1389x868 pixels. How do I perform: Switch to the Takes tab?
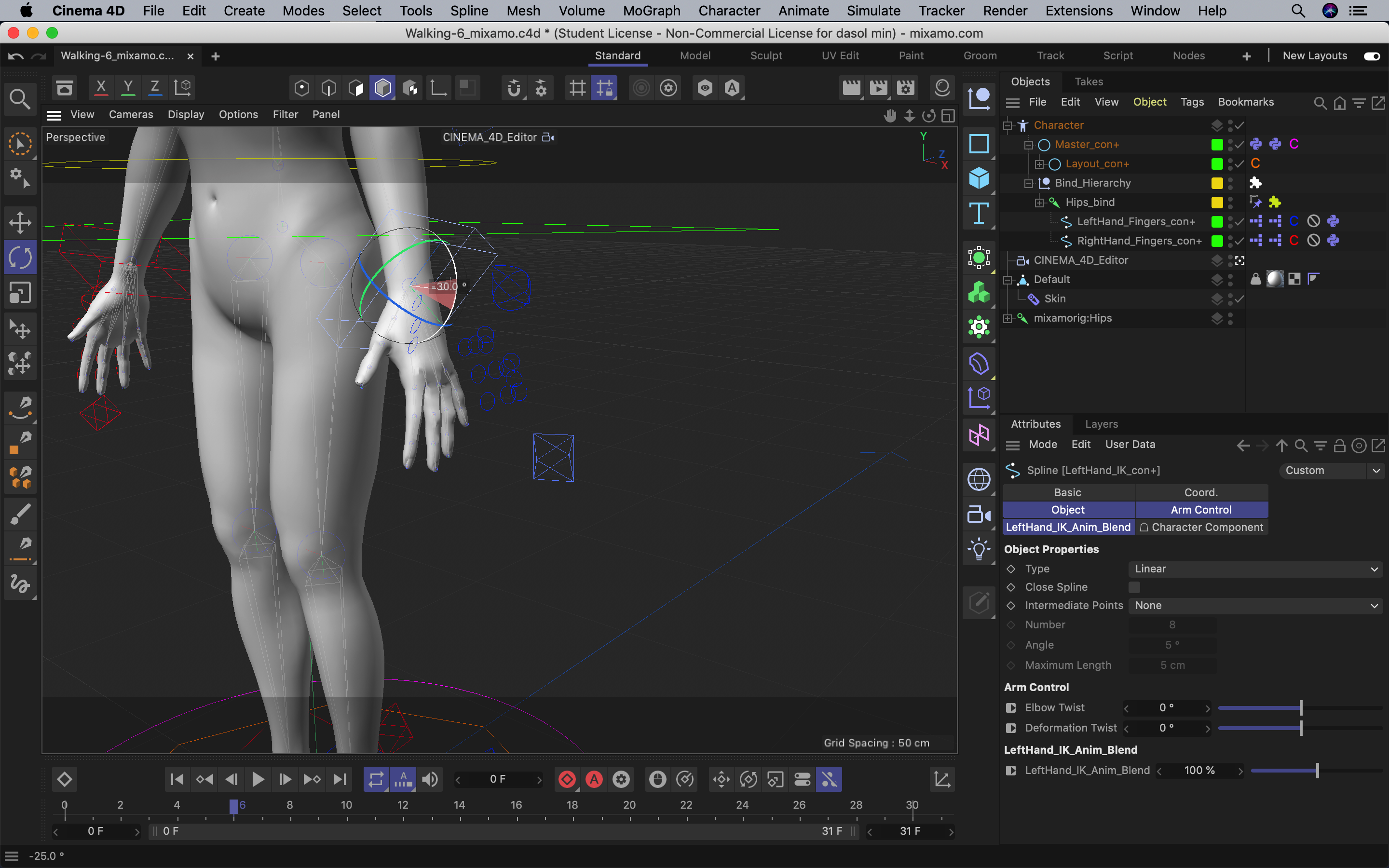(1088, 81)
